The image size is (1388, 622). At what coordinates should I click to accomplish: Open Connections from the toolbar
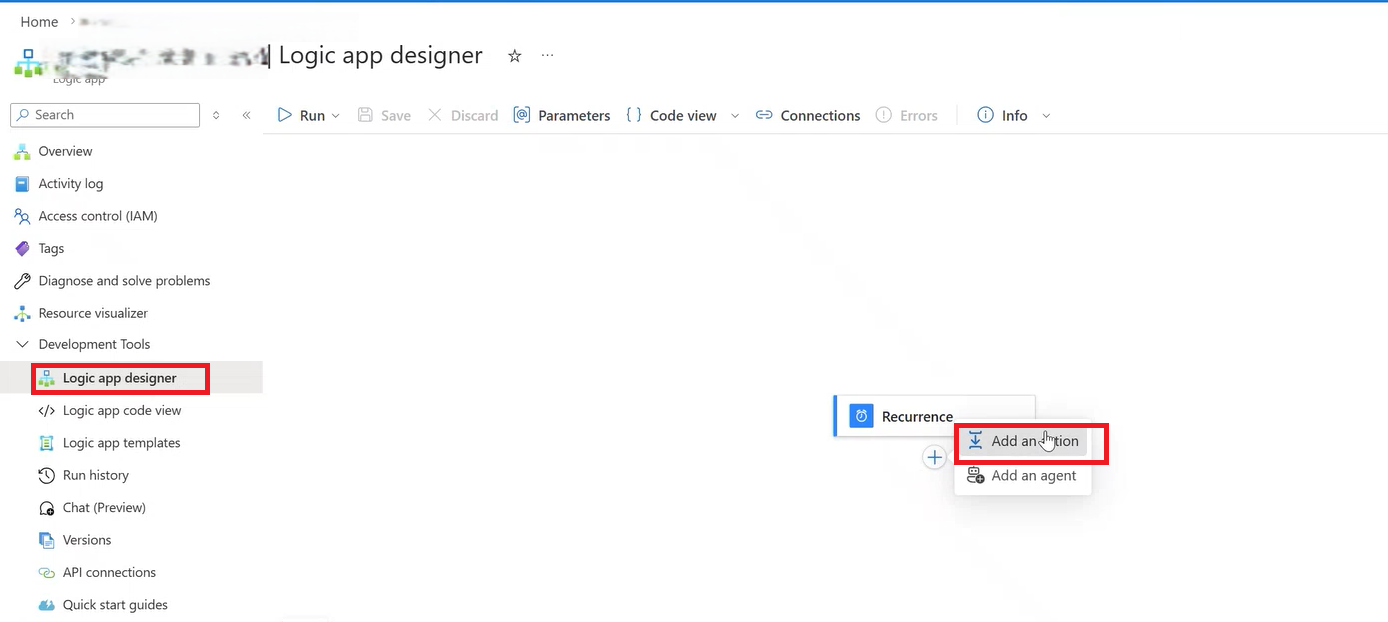(808, 116)
